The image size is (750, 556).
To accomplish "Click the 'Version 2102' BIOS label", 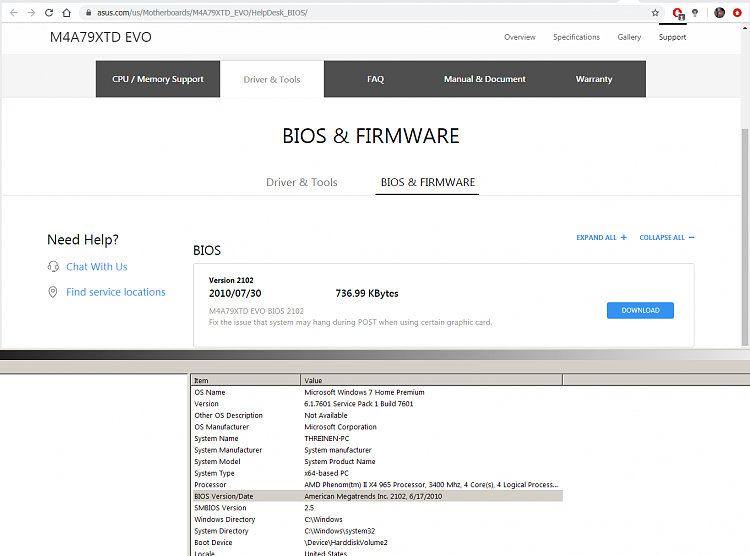I will tap(231, 280).
